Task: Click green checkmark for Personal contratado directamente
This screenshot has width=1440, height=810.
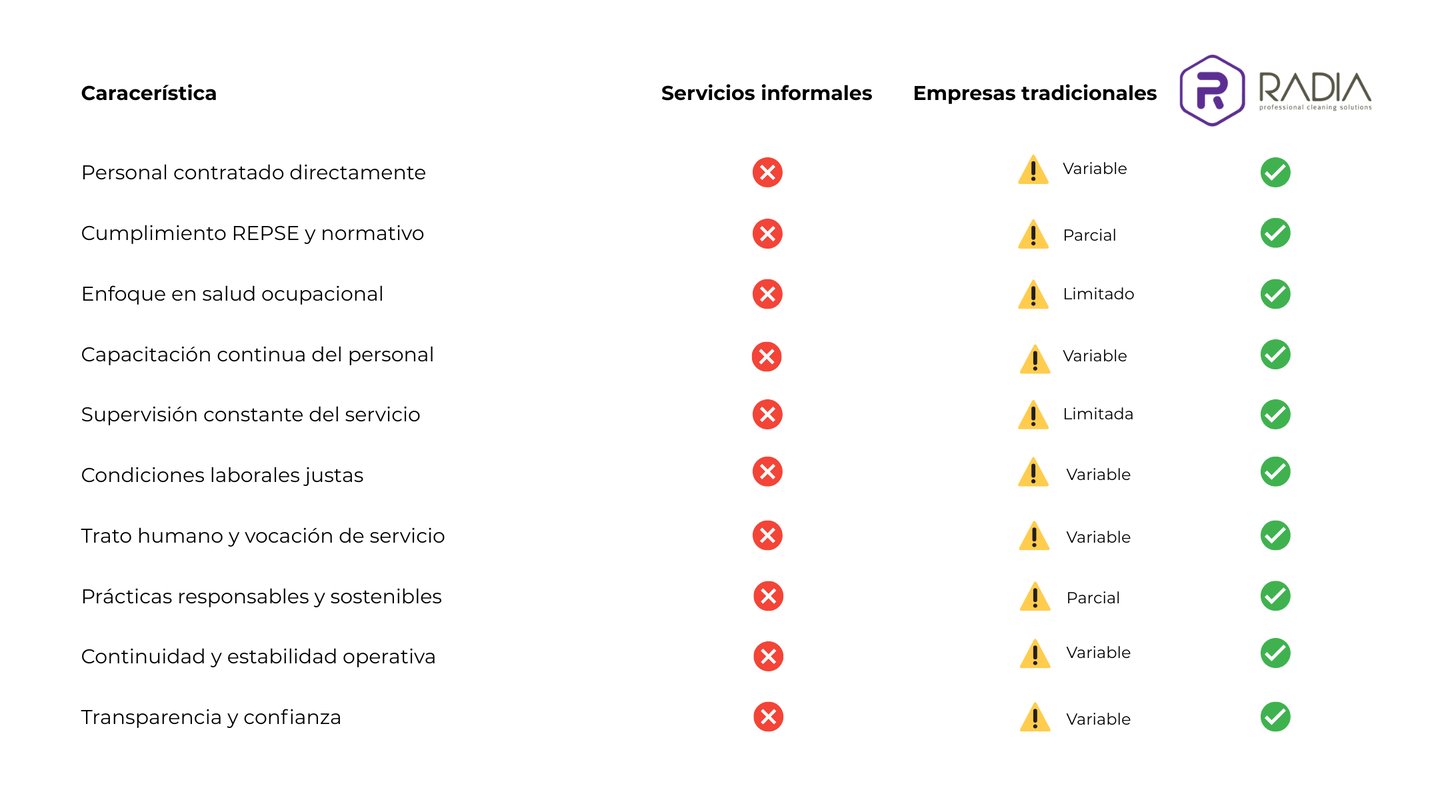Action: point(1275,172)
